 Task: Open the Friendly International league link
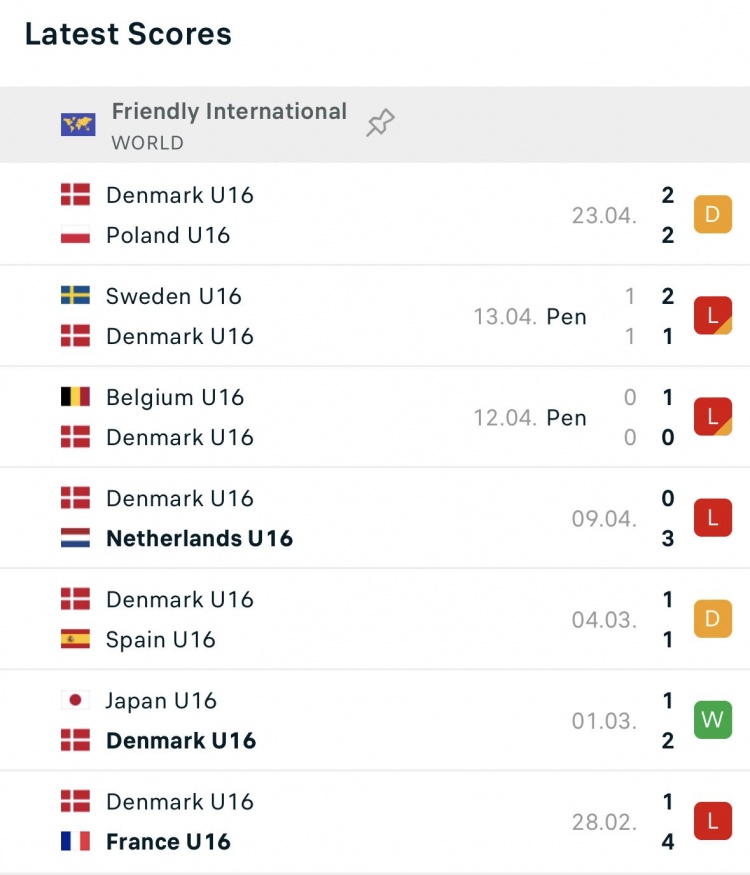pyautogui.click(x=229, y=112)
